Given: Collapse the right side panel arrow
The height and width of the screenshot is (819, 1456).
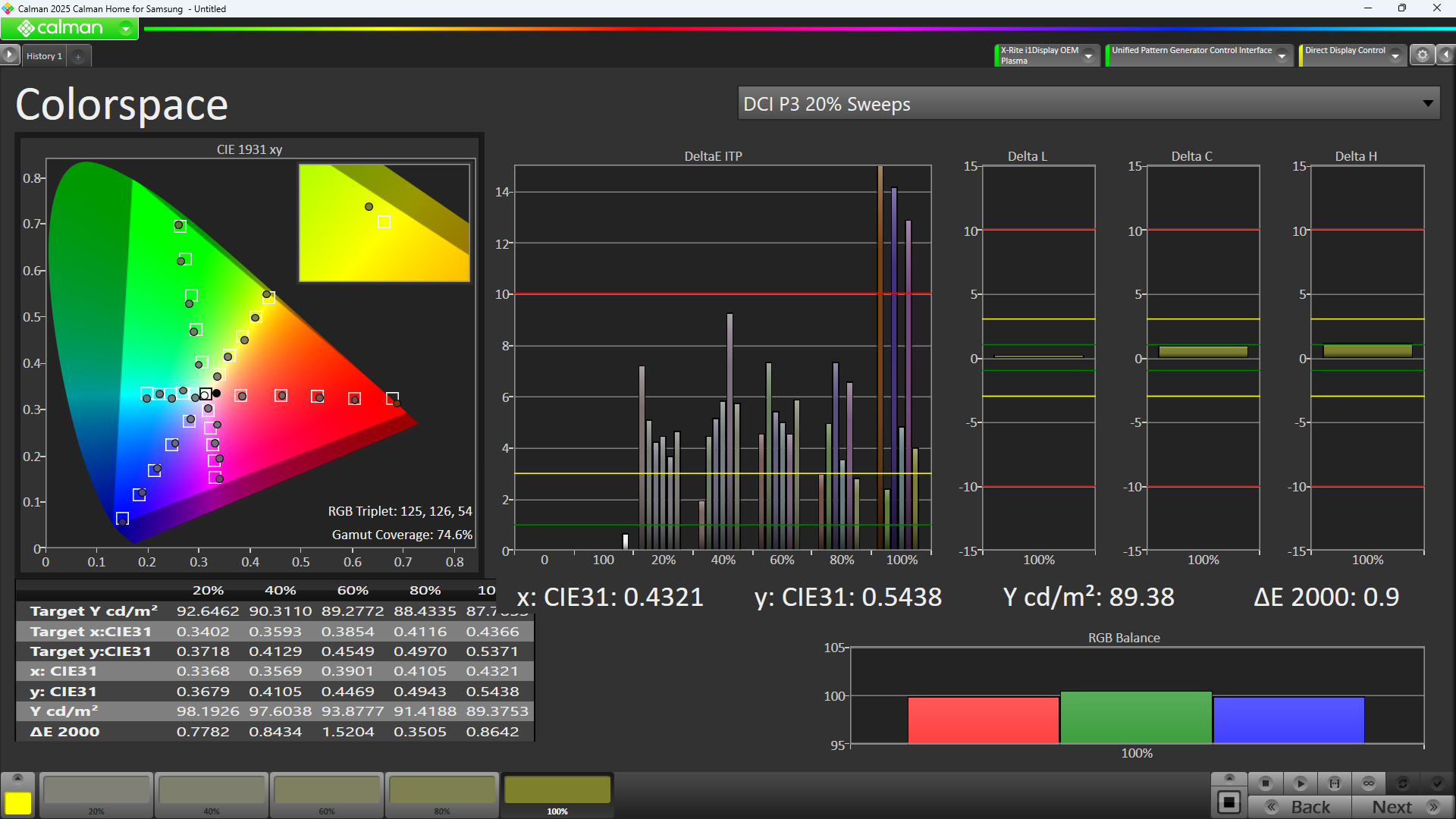Looking at the screenshot, I should (x=1446, y=55).
